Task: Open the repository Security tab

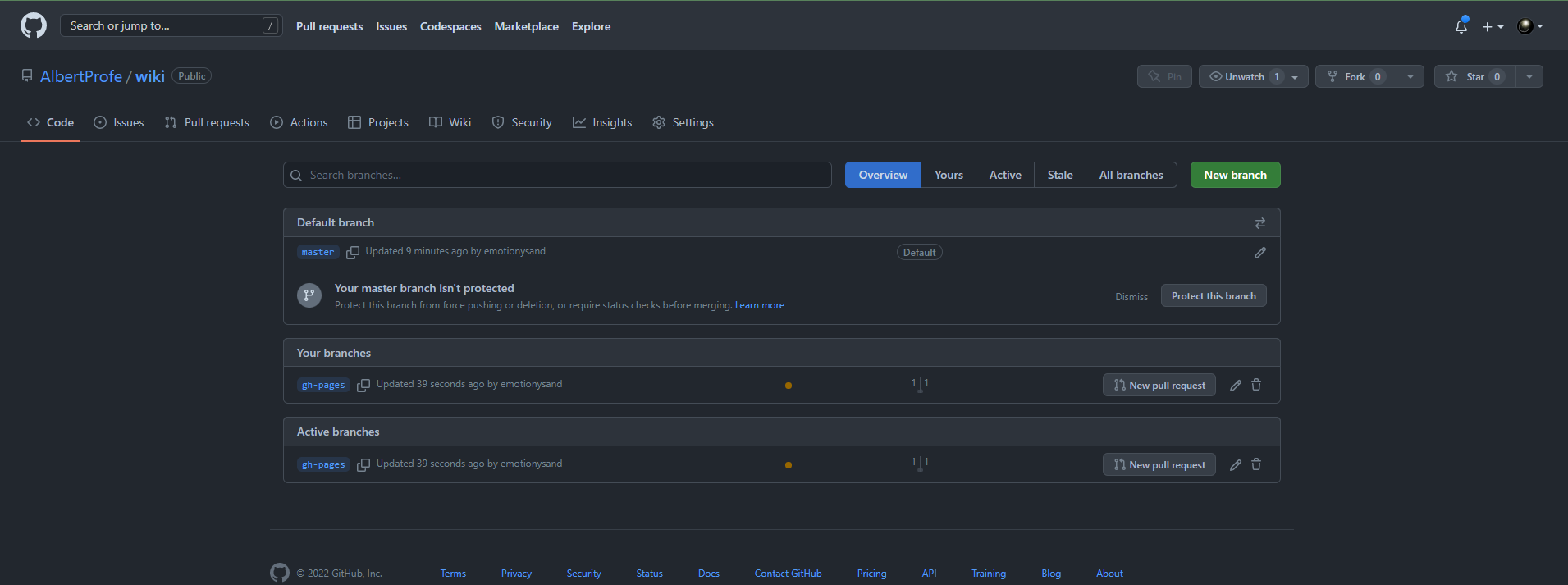Action: click(x=522, y=122)
